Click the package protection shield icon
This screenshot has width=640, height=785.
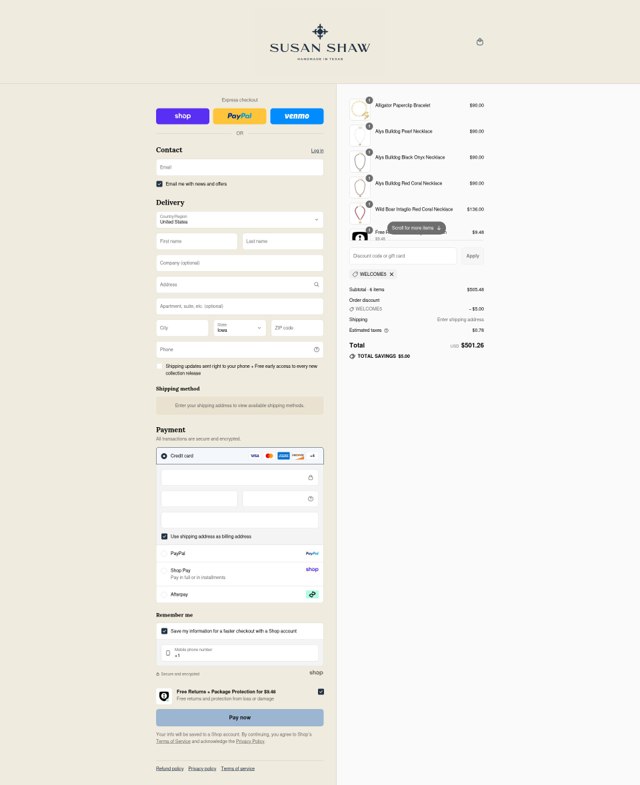click(x=164, y=696)
